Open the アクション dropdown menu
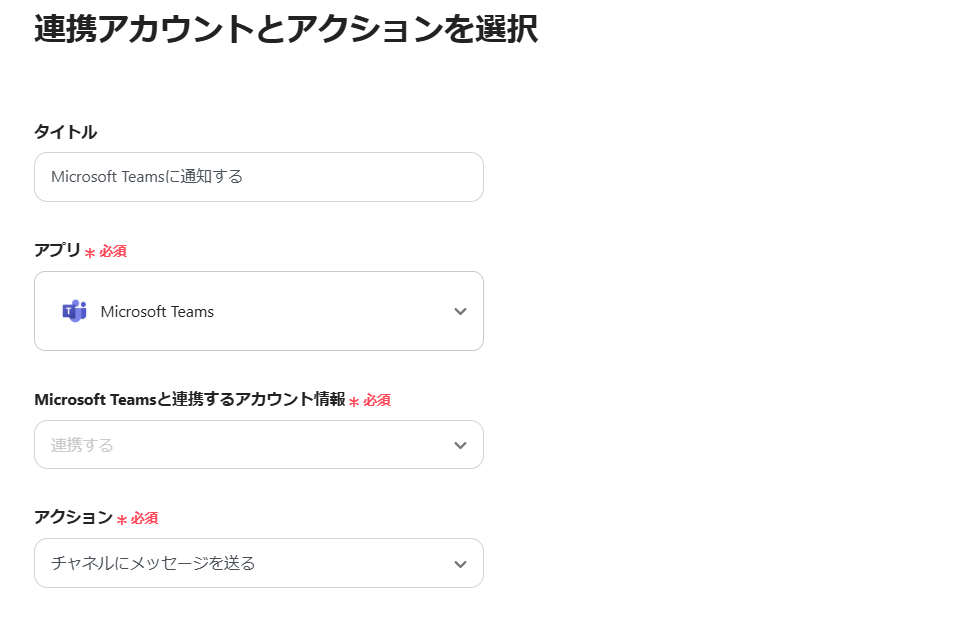Screen dimensions: 958x622 tap(258, 563)
